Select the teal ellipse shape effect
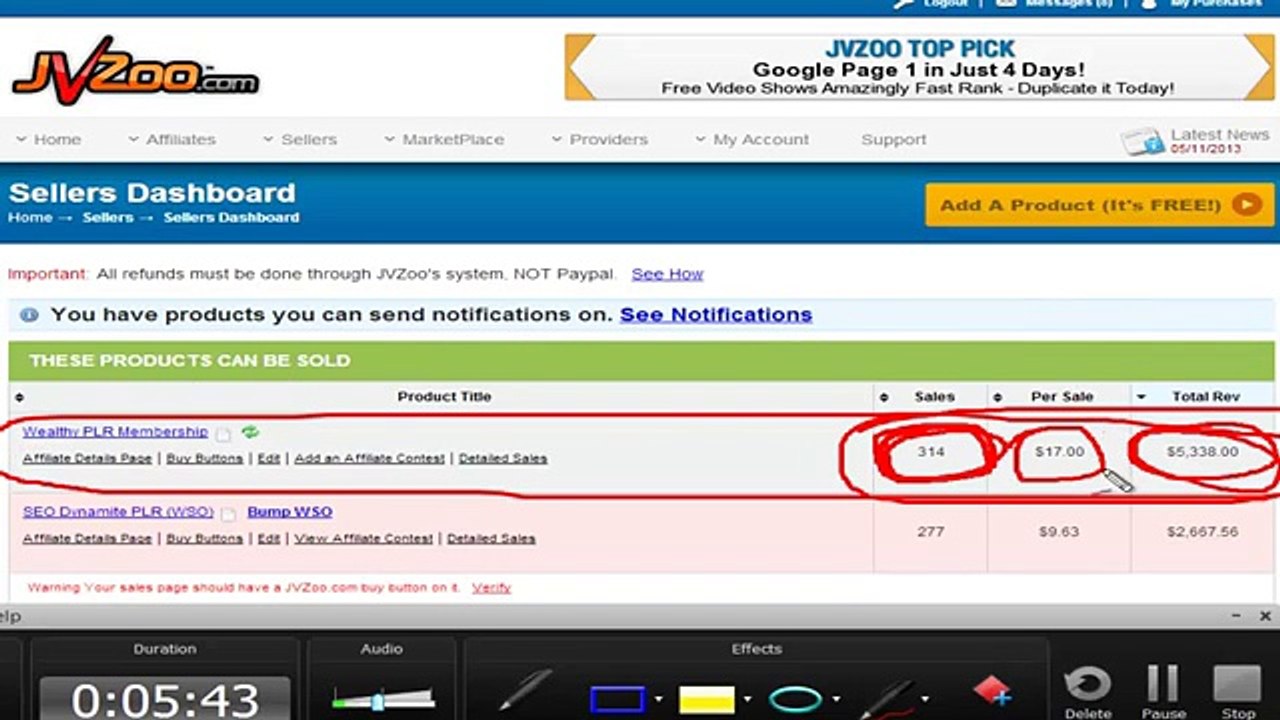This screenshot has height=720, width=1280. click(x=796, y=699)
